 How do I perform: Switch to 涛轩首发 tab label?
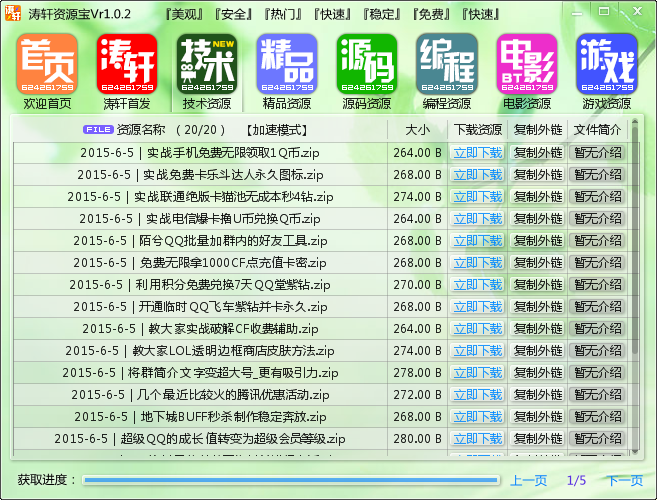127,104
